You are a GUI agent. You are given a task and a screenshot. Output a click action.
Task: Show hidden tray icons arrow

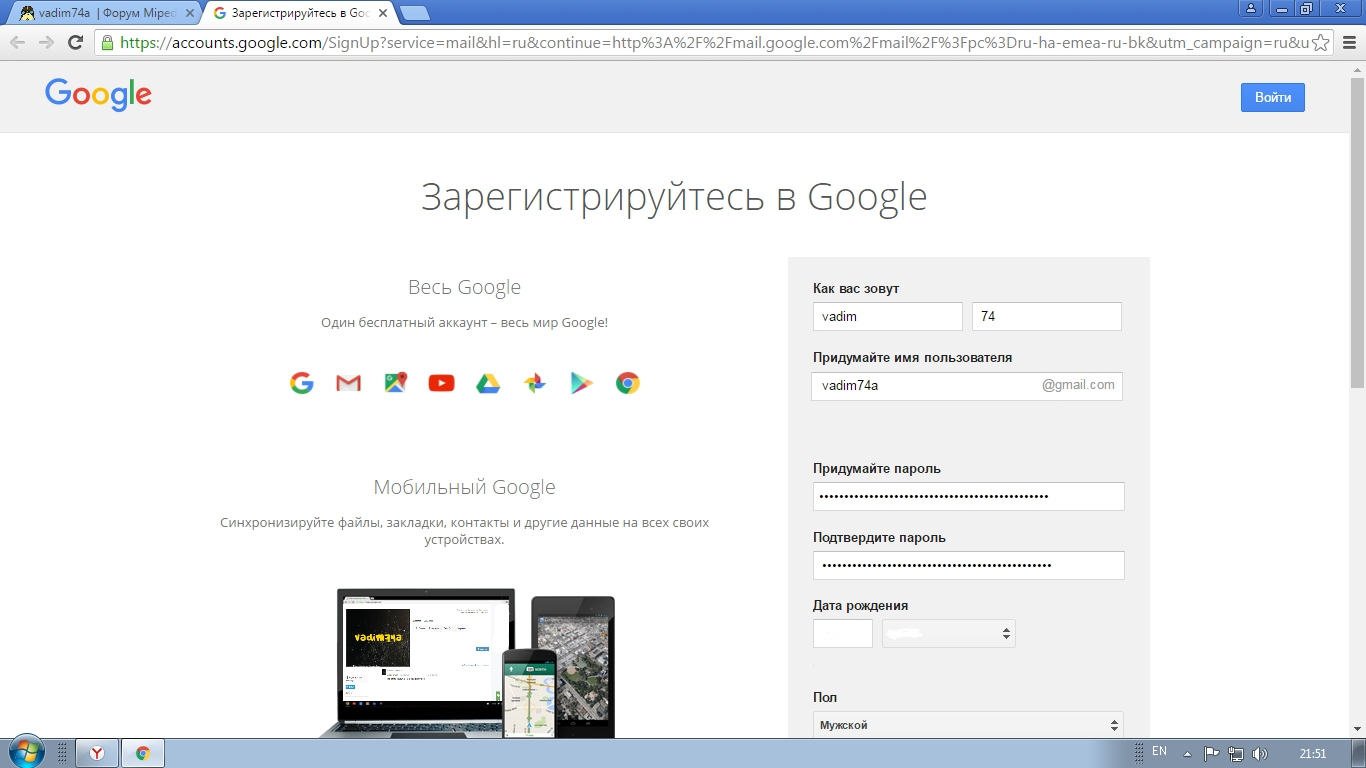pos(1187,754)
